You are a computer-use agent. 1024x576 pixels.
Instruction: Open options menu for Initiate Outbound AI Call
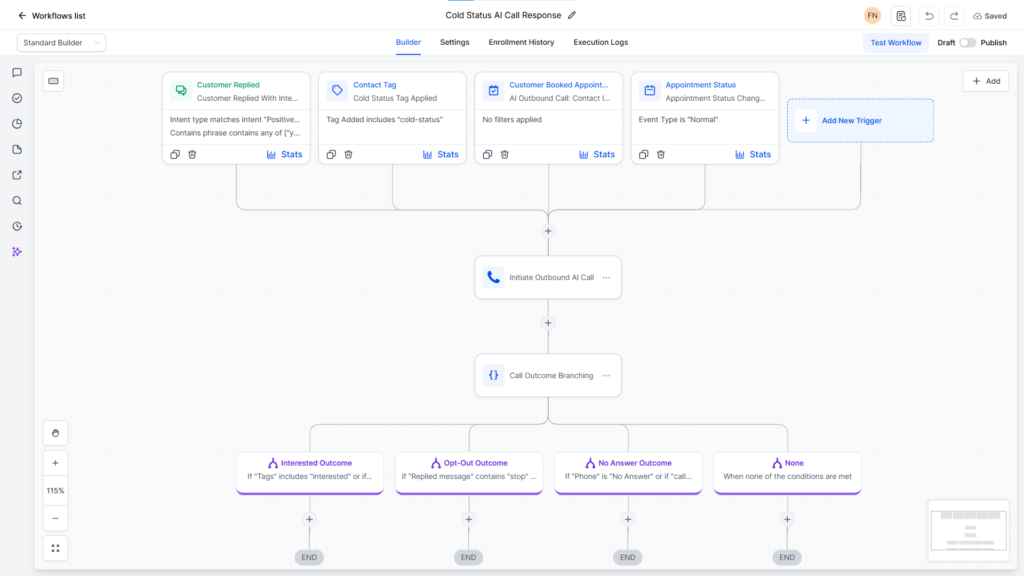(x=607, y=278)
